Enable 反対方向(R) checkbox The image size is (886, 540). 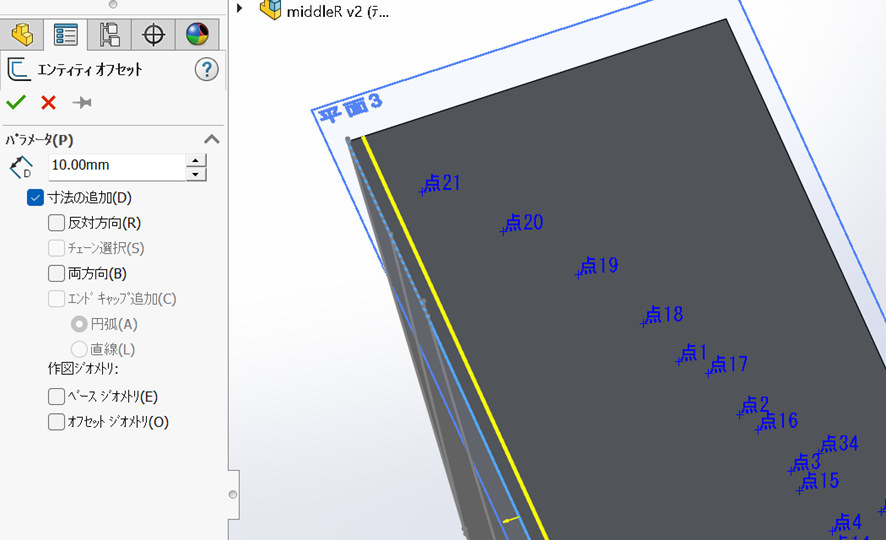56,223
